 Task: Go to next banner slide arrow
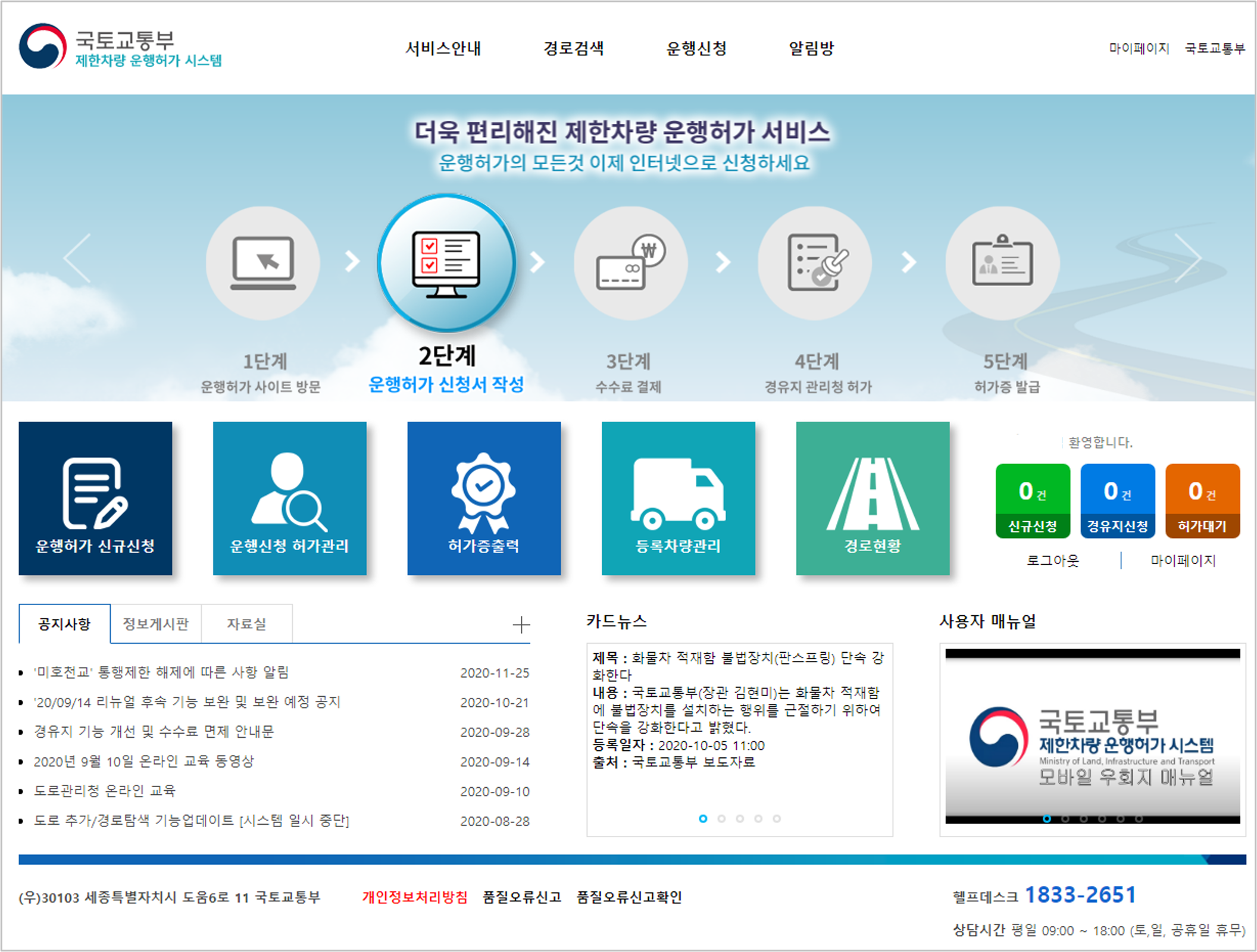point(1188,258)
